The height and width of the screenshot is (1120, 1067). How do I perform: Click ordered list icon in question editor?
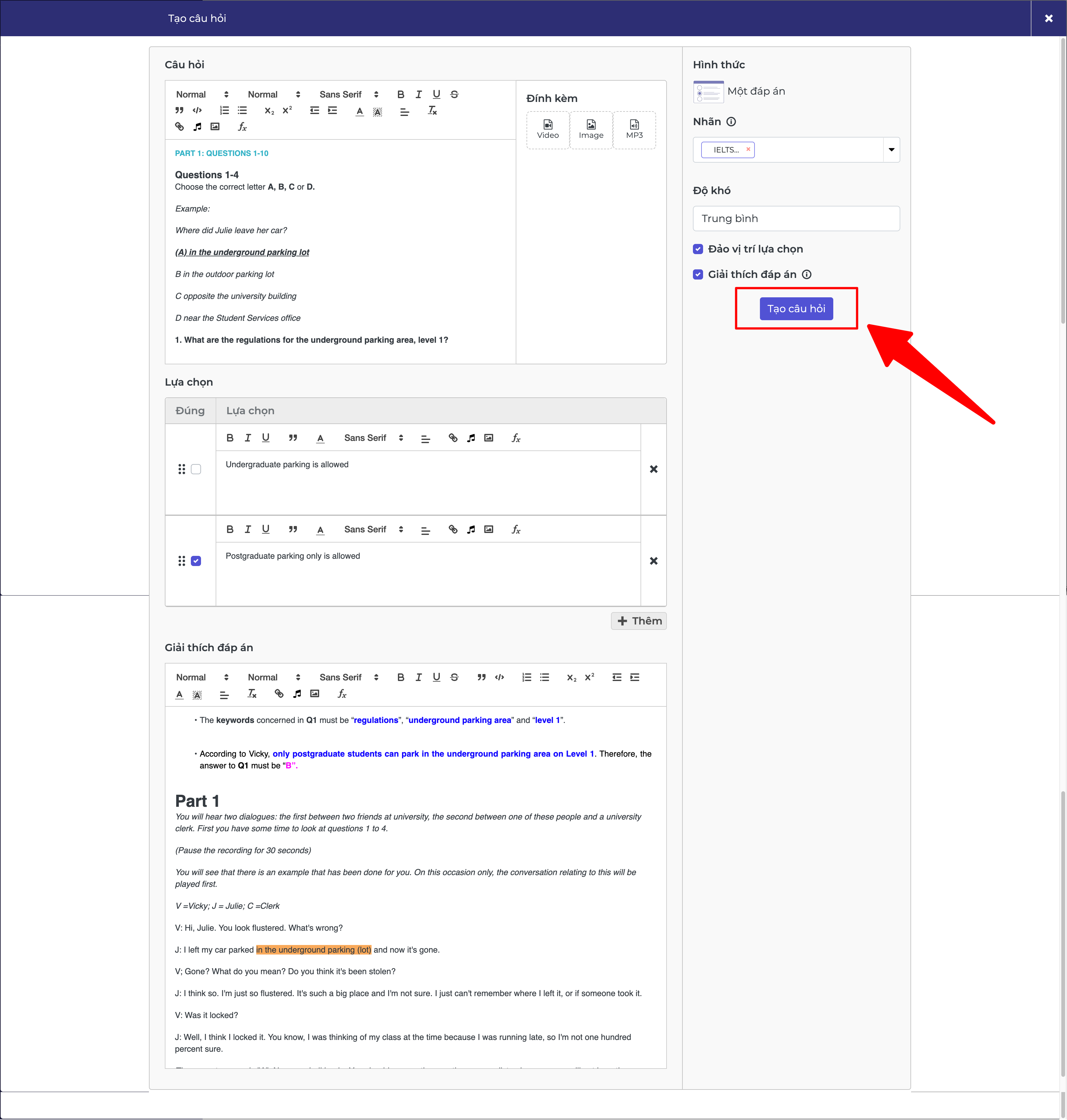225,110
